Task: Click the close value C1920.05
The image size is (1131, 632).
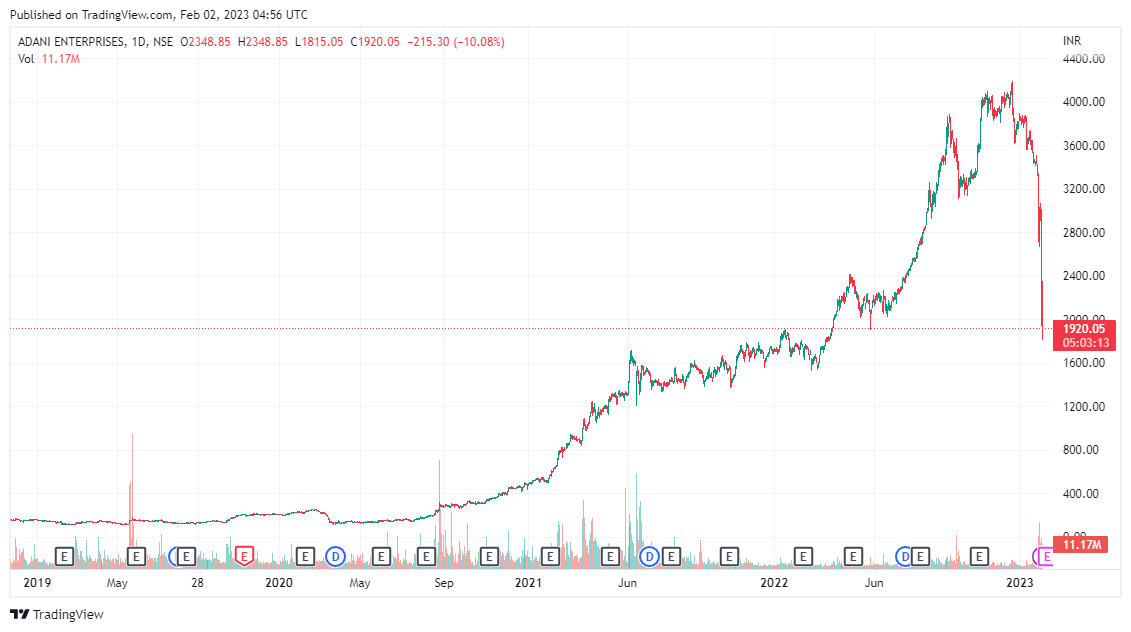Action: (x=375, y=42)
